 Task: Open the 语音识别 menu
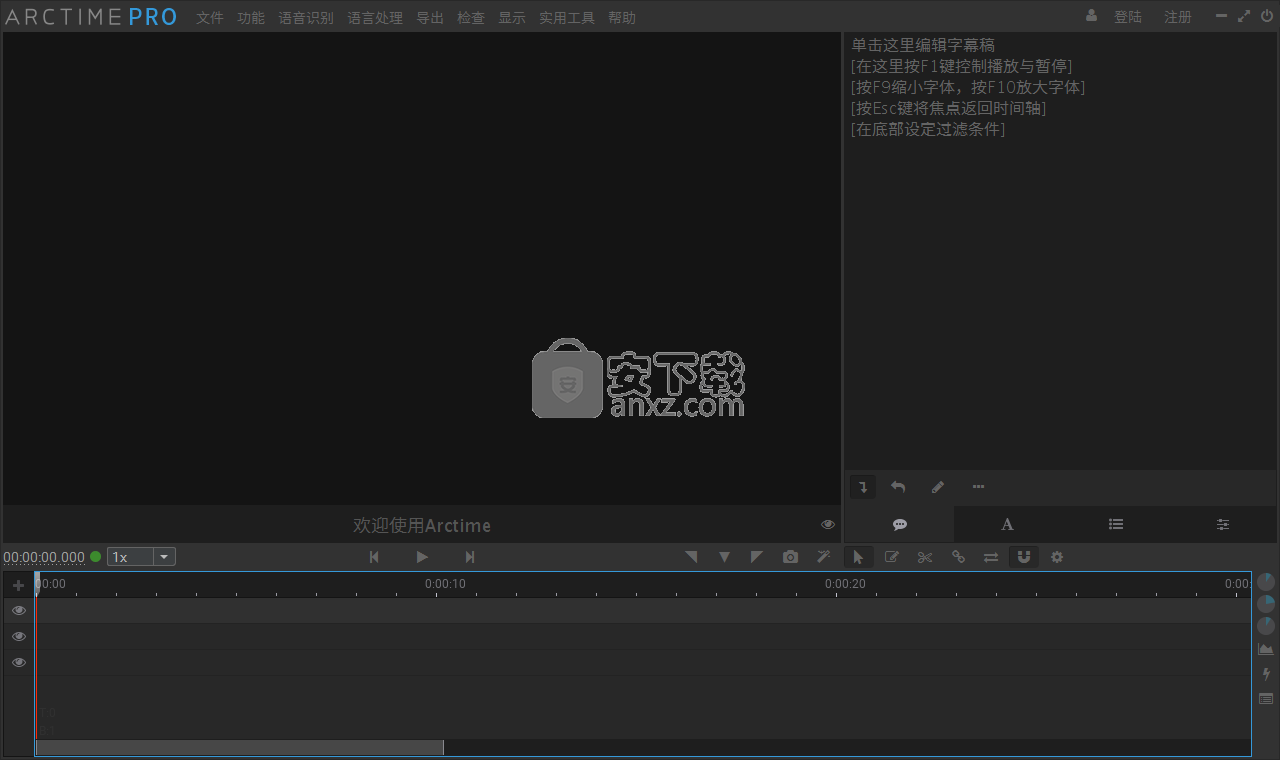tap(306, 18)
